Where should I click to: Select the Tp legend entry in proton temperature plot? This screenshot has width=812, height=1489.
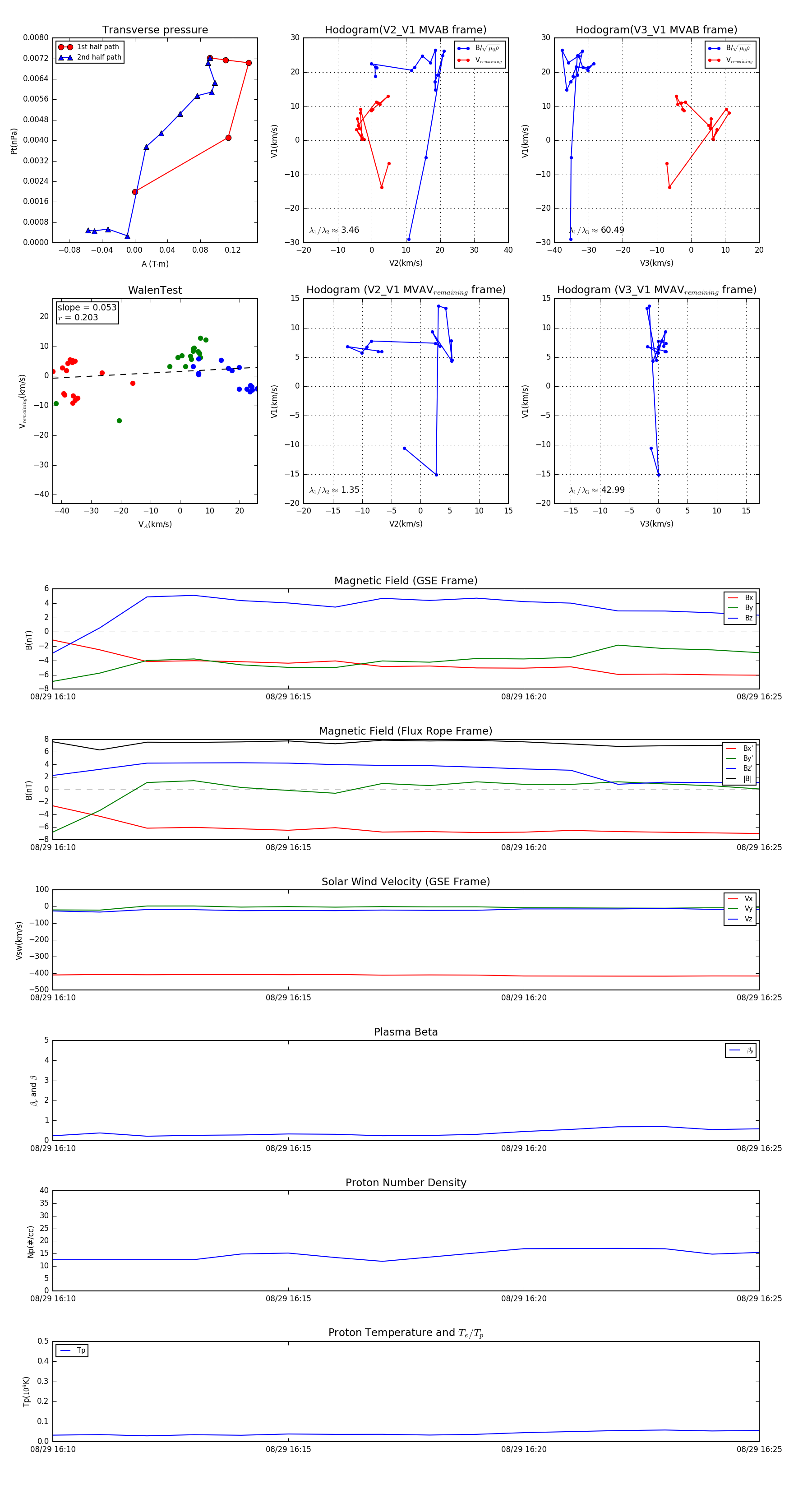73,1351
